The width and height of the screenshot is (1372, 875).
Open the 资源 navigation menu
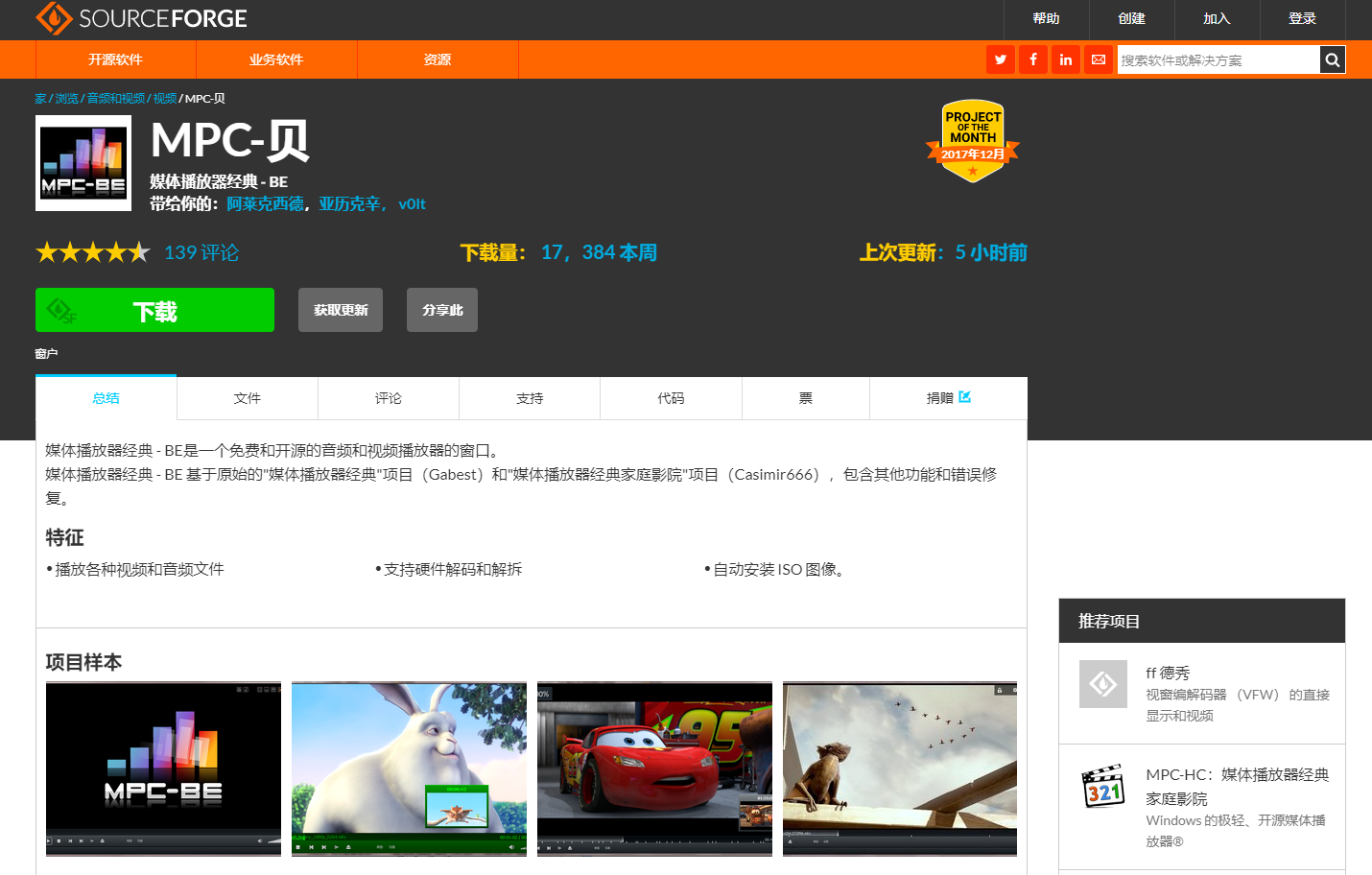point(438,59)
